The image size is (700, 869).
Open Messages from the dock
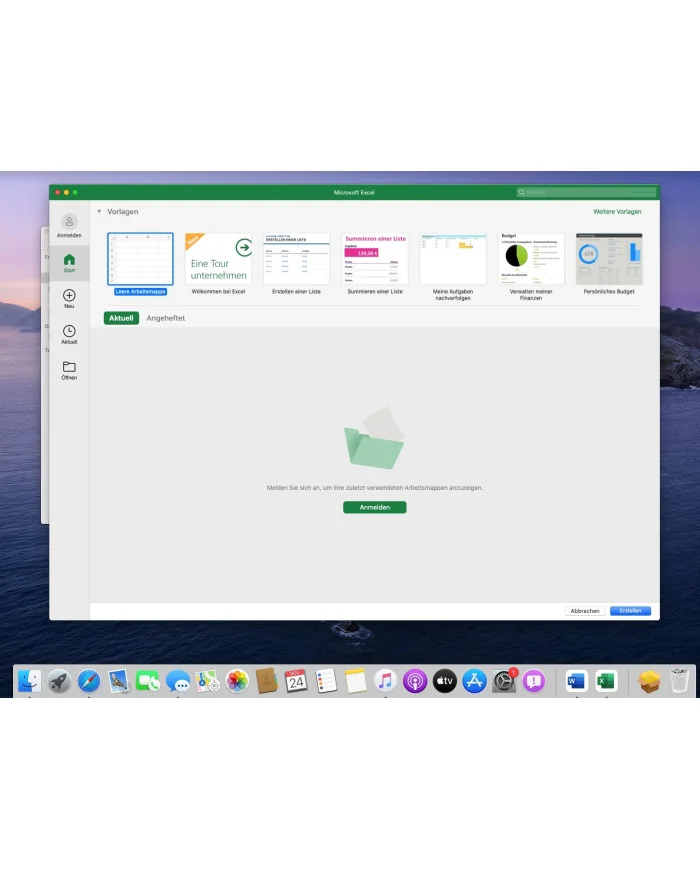(178, 681)
